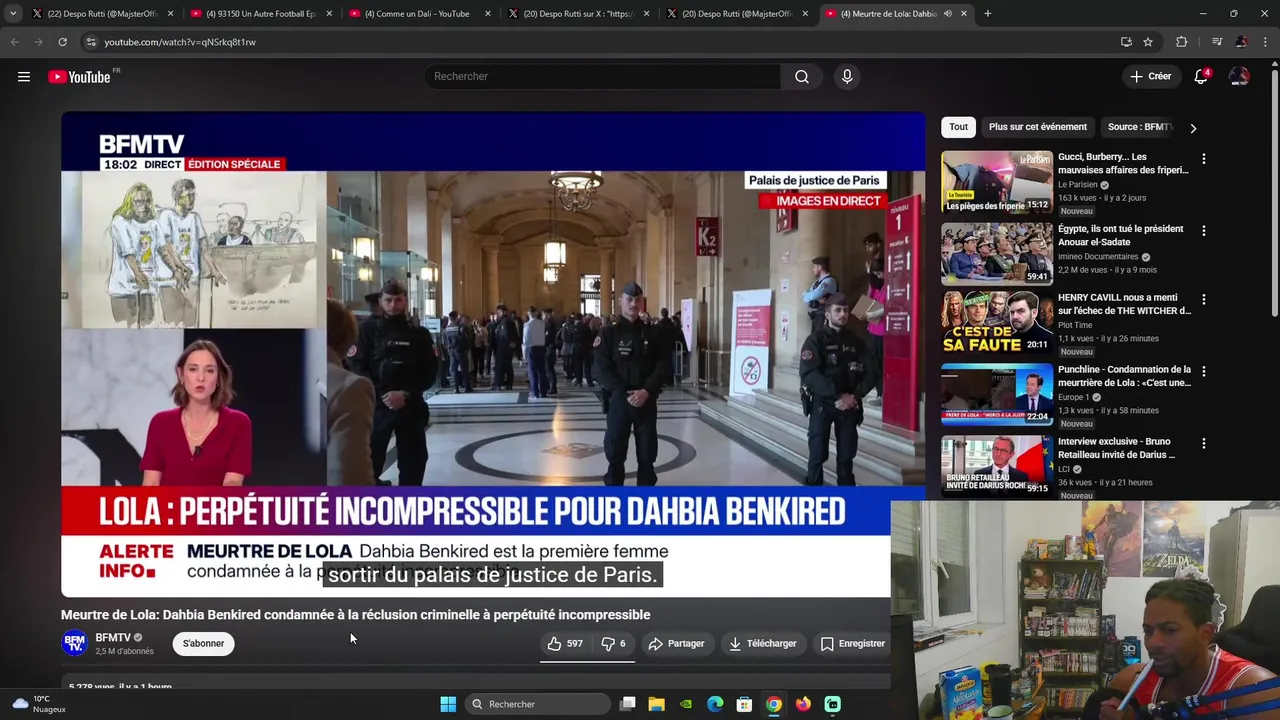Open Windows Start menu
This screenshot has height=720, width=1280.
click(448, 704)
